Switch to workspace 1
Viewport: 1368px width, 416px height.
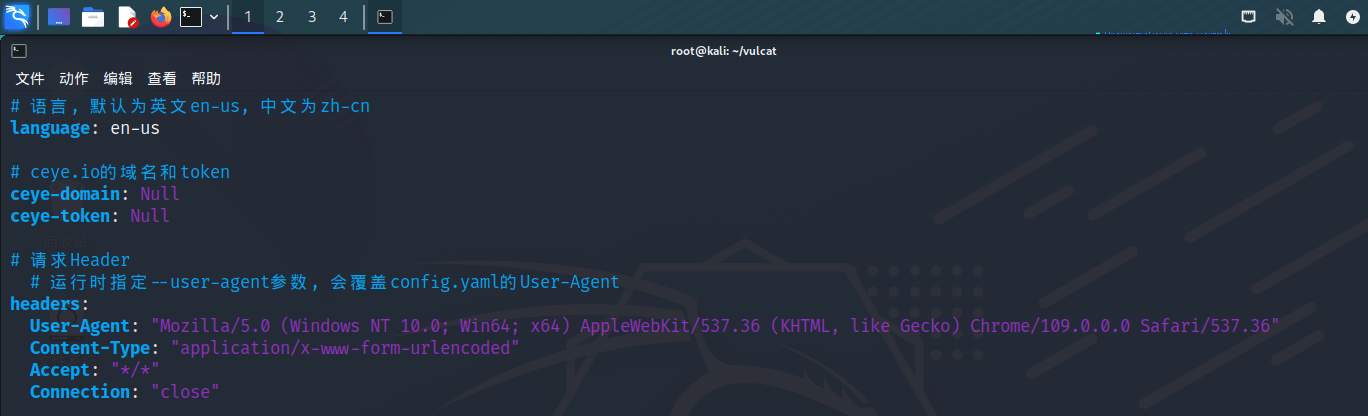click(x=248, y=17)
